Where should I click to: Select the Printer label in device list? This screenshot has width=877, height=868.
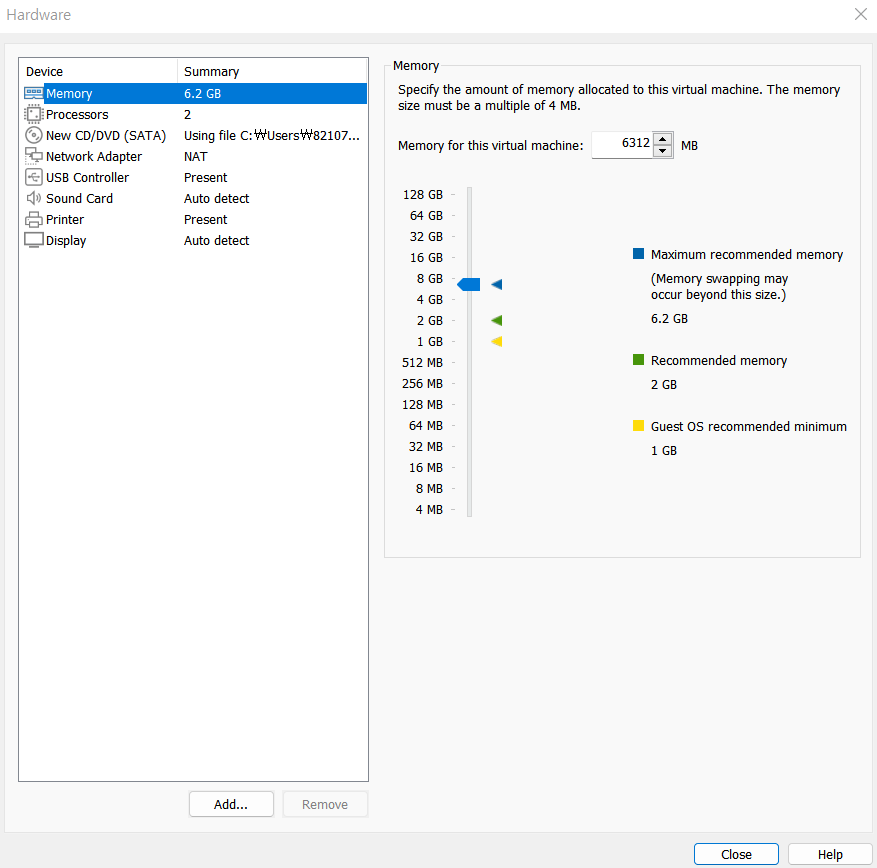(65, 220)
